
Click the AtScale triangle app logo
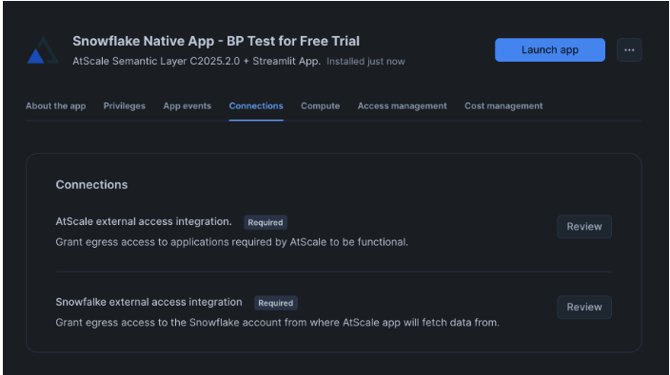pyautogui.click(x=43, y=50)
